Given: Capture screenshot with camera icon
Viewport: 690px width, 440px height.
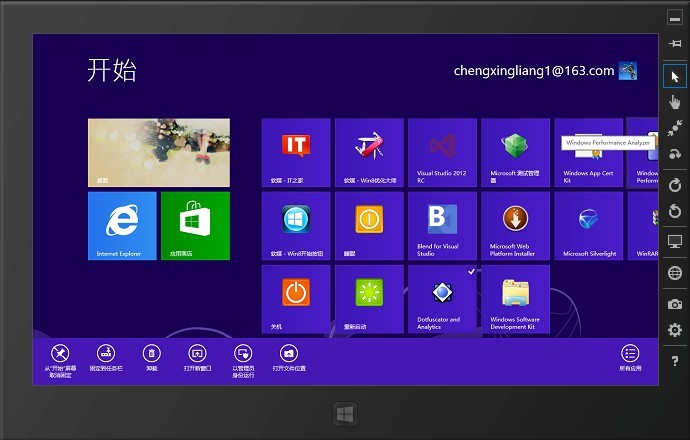Looking at the screenshot, I should click(x=675, y=304).
